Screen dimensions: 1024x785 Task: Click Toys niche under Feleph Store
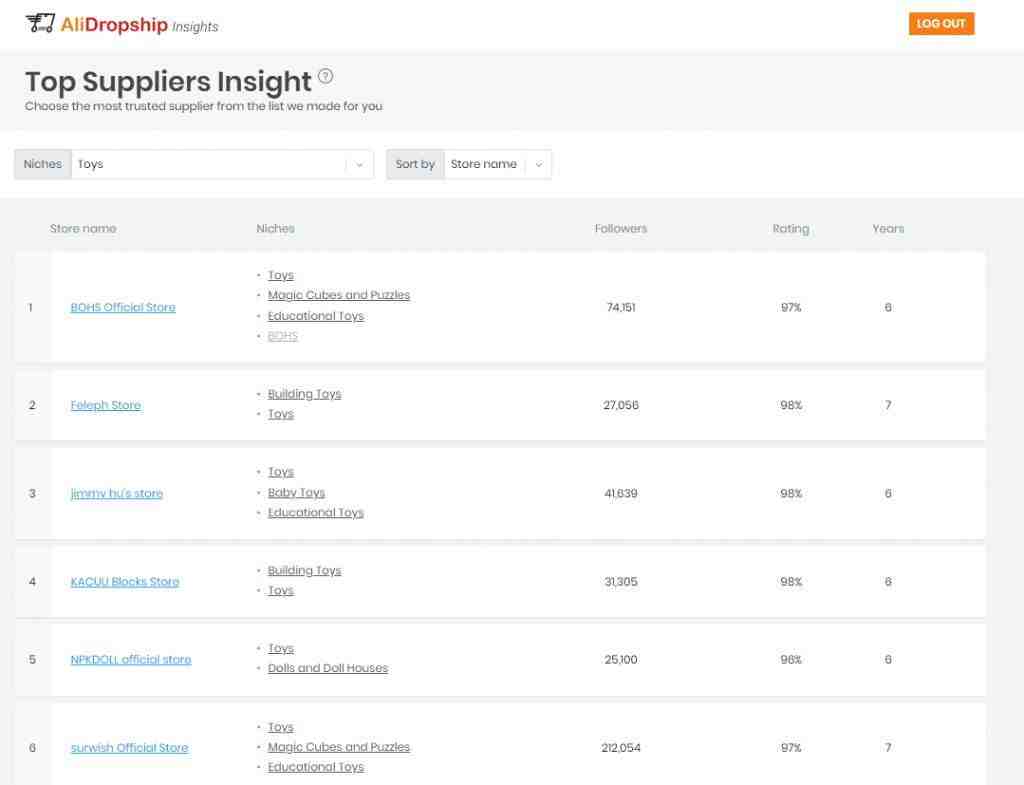[x=281, y=413]
